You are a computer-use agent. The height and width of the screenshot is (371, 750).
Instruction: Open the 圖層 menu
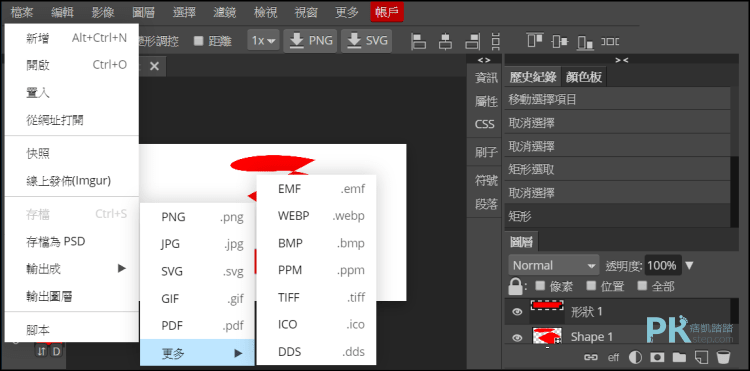(143, 12)
